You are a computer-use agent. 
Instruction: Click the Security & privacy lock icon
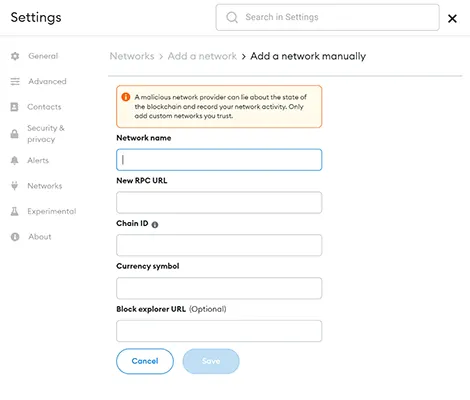14,134
